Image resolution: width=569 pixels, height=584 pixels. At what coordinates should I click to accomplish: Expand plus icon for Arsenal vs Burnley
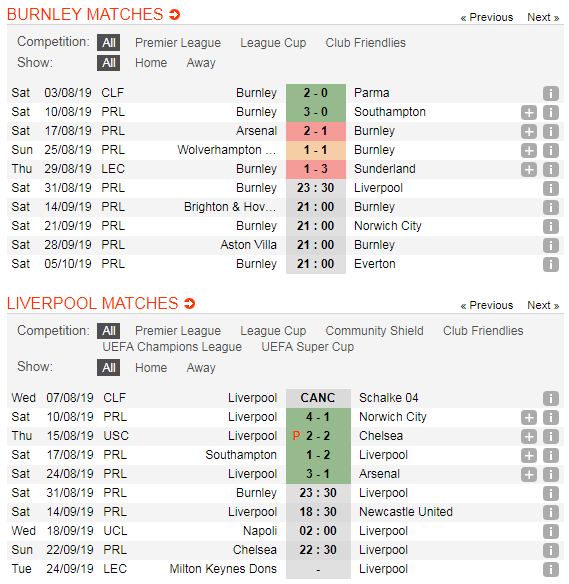pyautogui.click(x=528, y=131)
